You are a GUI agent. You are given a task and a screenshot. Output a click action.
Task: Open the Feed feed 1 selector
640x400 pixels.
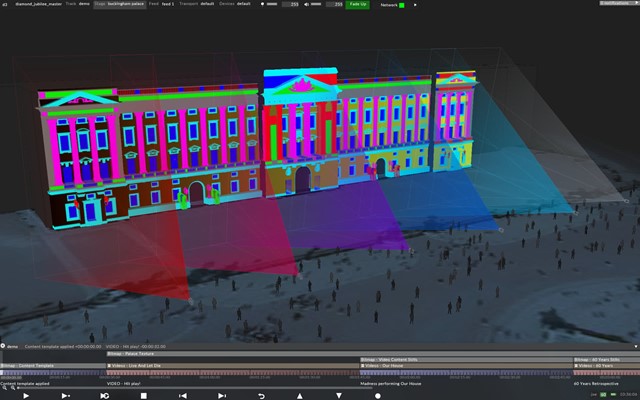[162, 4]
